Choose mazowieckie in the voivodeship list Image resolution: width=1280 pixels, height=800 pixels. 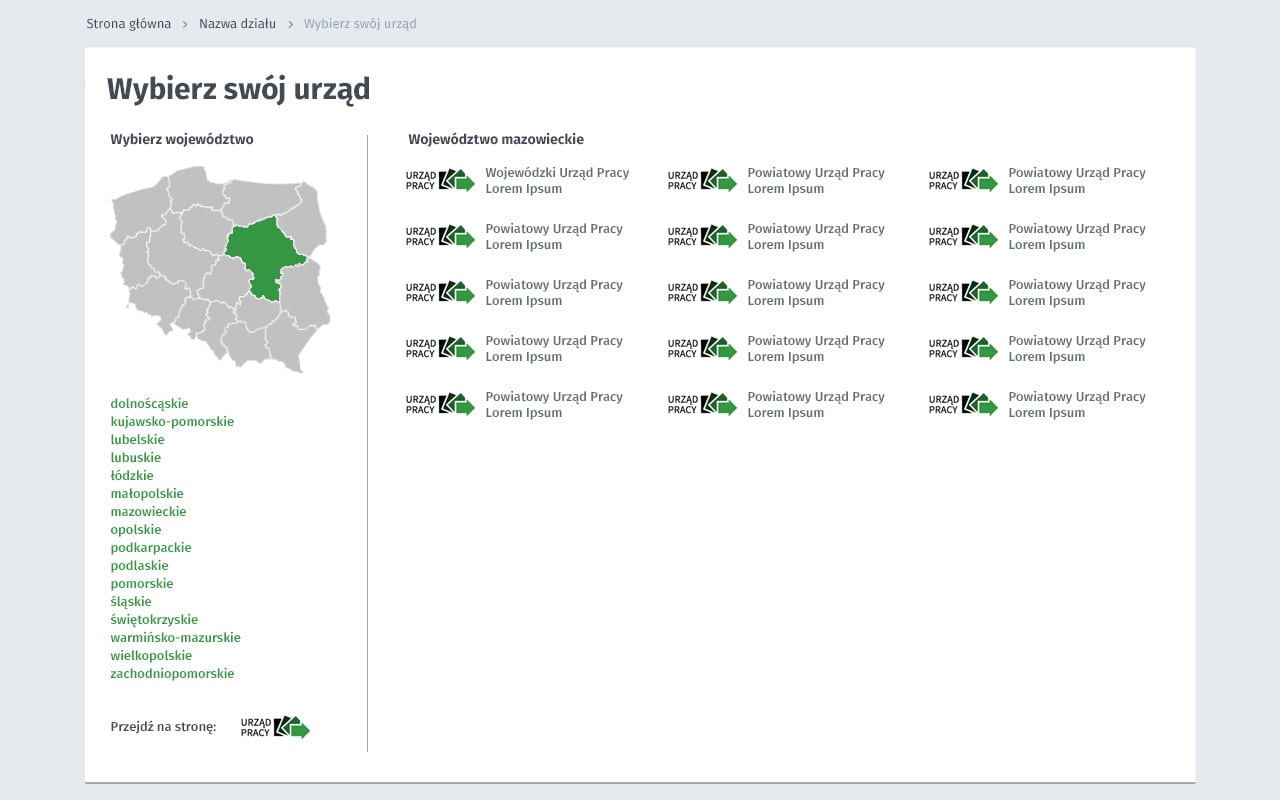click(148, 512)
